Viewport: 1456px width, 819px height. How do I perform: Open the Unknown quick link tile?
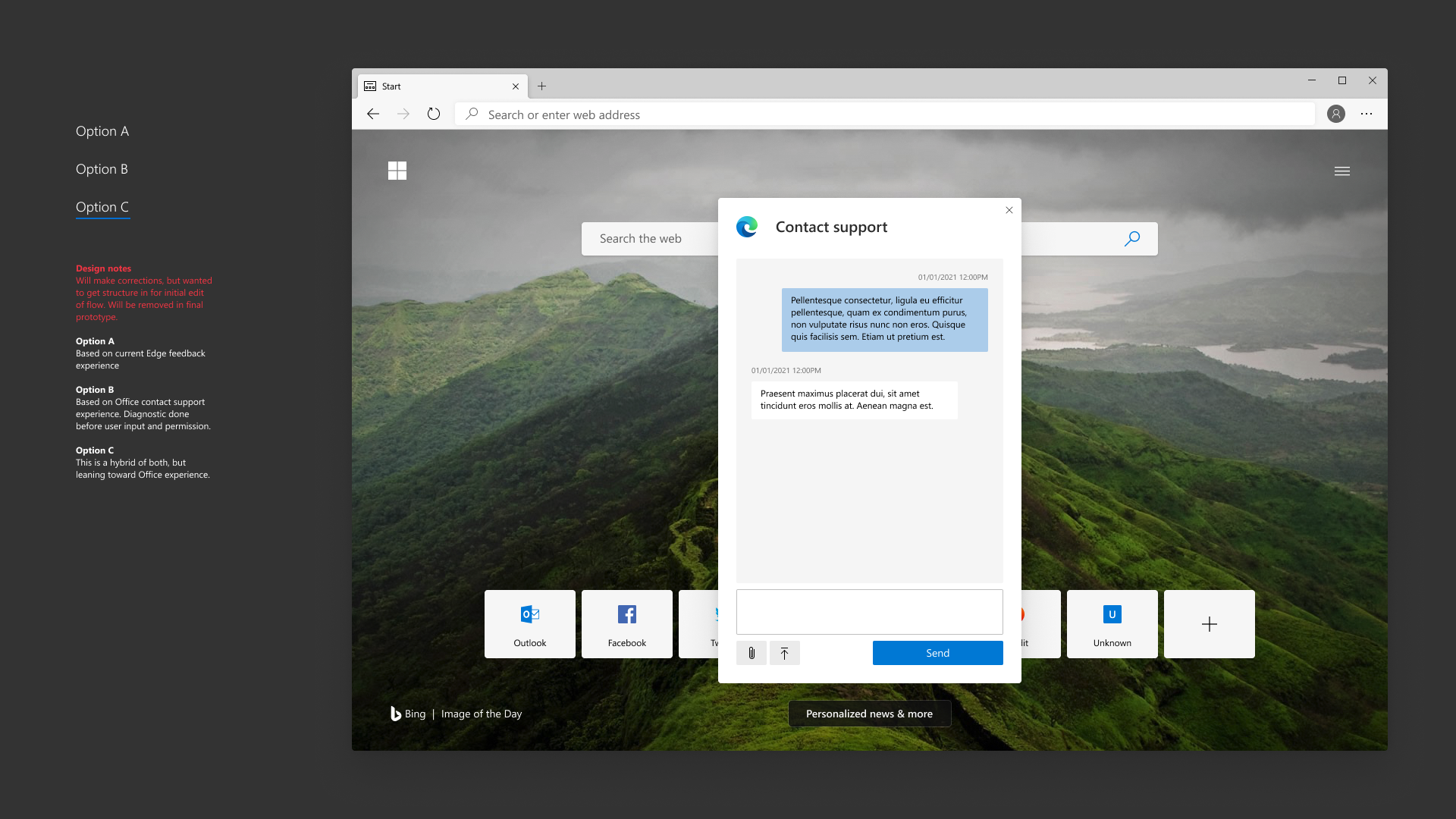point(1112,624)
